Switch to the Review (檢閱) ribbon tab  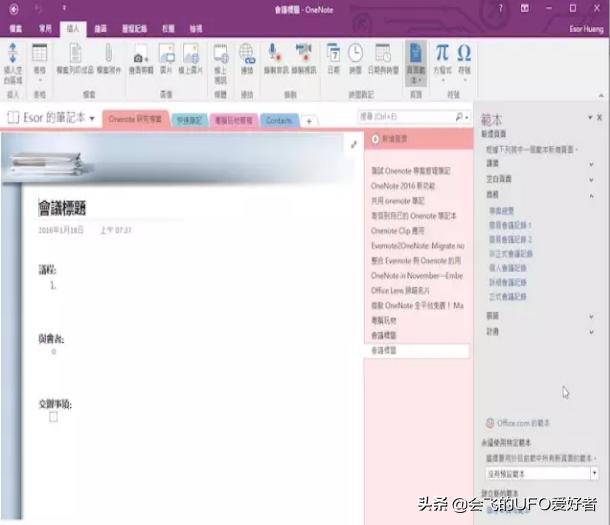point(168,28)
